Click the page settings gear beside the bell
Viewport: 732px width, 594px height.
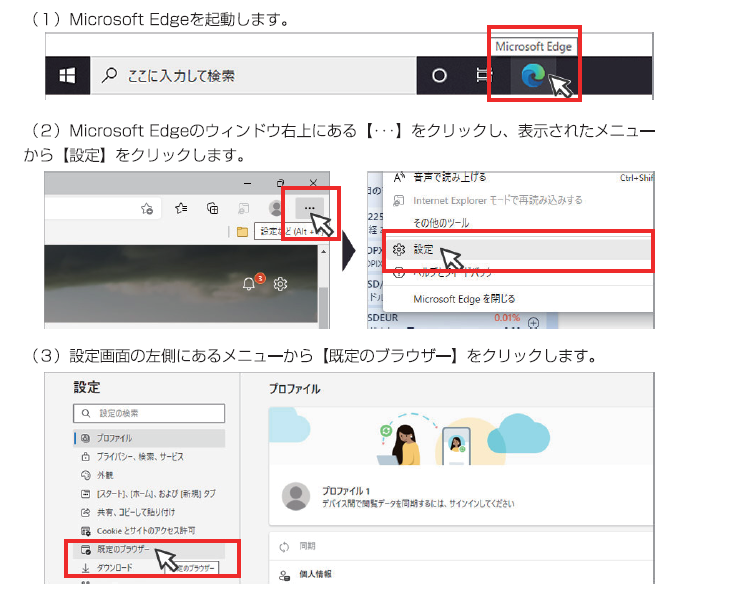click(x=281, y=284)
